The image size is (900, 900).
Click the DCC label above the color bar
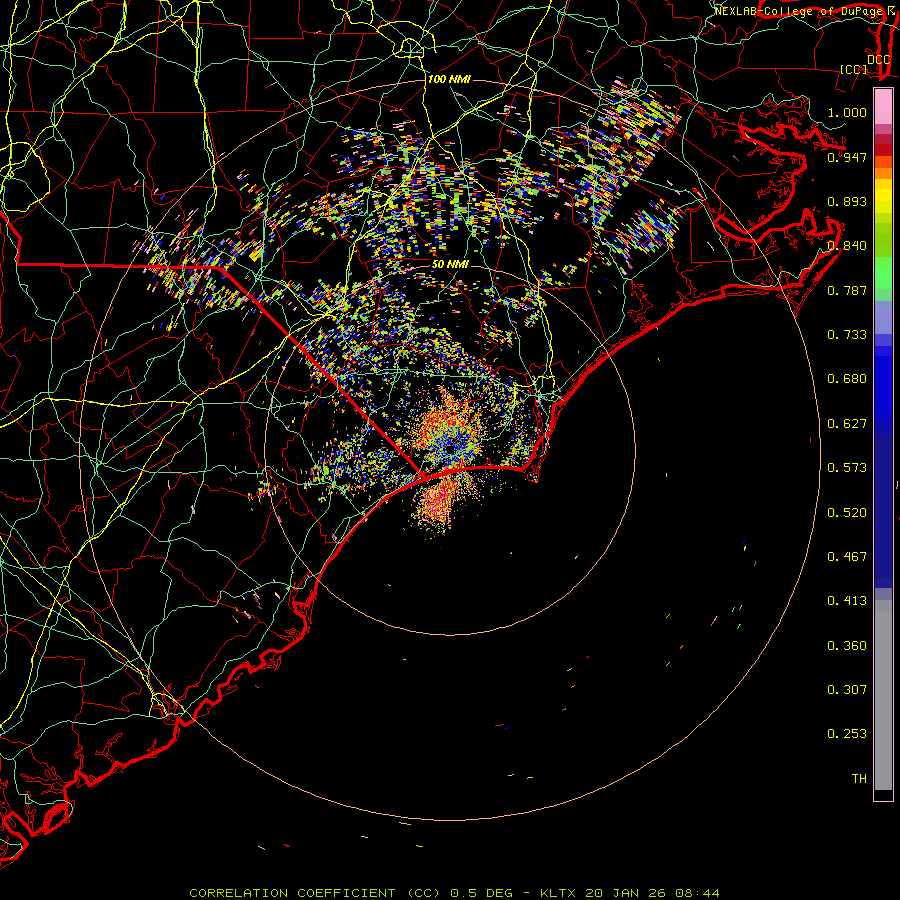(x=879, y=60)
